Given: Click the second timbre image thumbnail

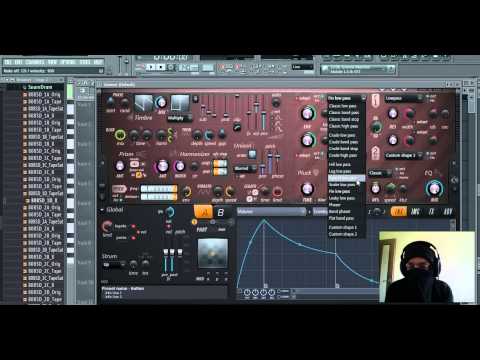Looking at the screenshot, I should tap(180, 103).
